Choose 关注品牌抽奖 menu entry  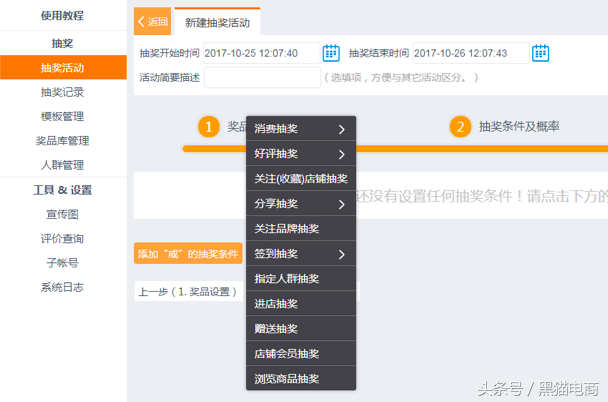coord(301,229)
